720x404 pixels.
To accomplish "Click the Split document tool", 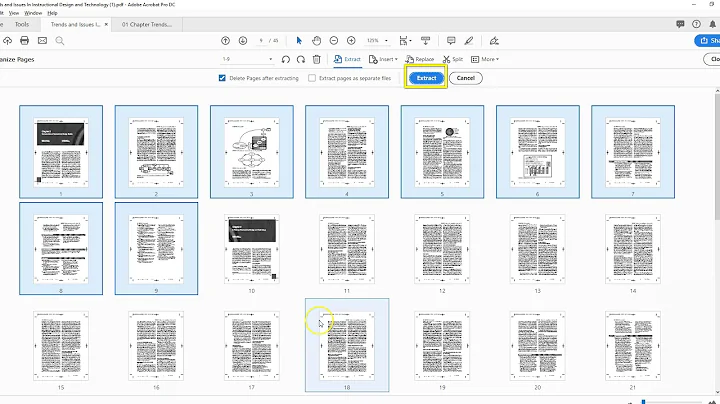I will point(453,59).
